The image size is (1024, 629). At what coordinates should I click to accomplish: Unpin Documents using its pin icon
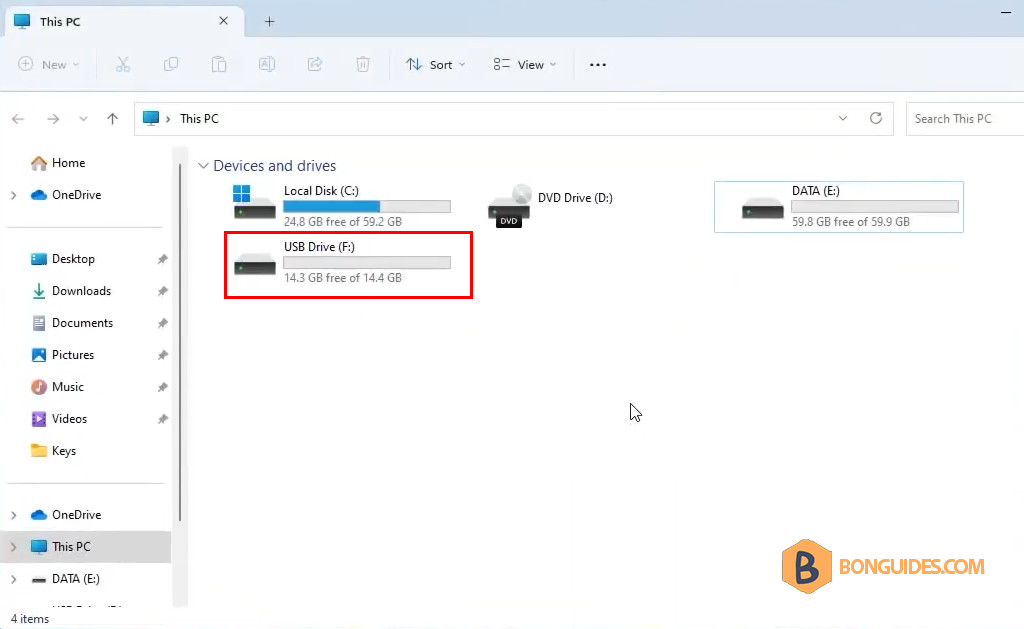[162, 323]
